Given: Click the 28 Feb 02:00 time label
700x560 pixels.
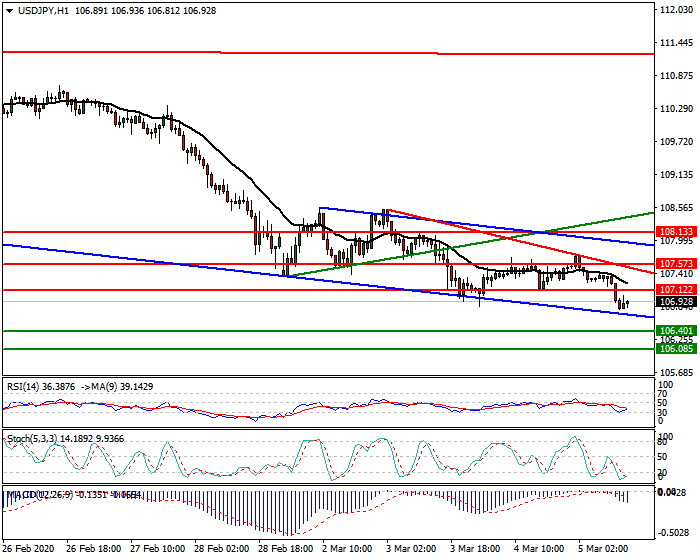Looking at the screenshot, I should click(222, 549).
